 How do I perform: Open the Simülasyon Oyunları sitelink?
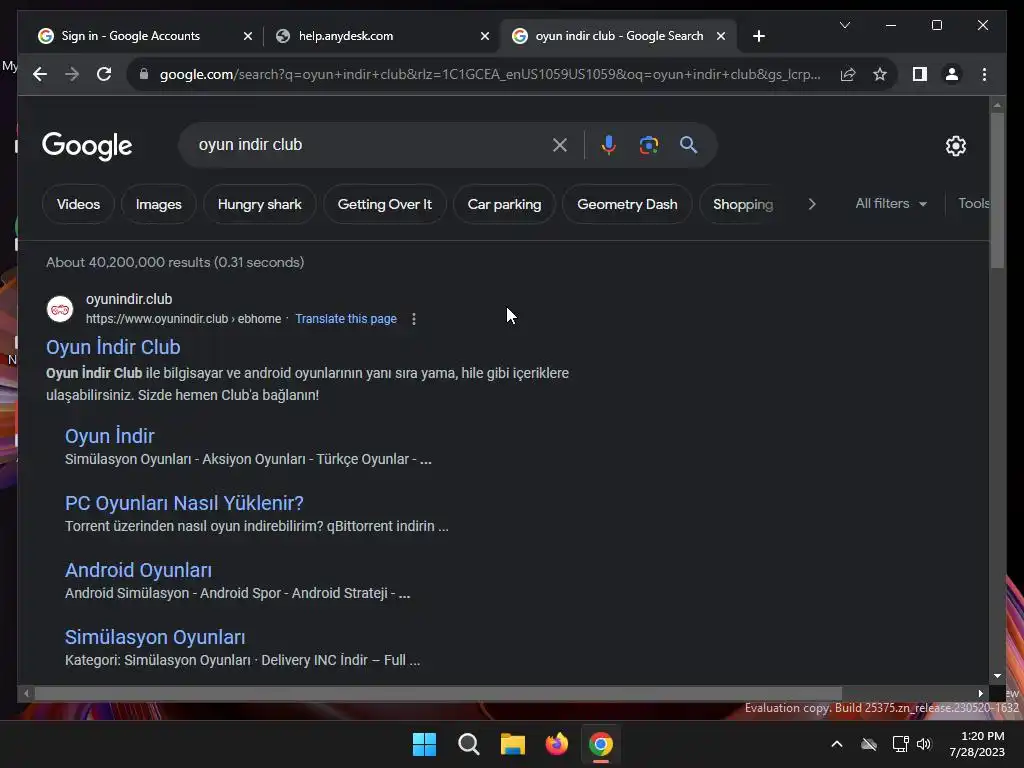pos(155,637)
